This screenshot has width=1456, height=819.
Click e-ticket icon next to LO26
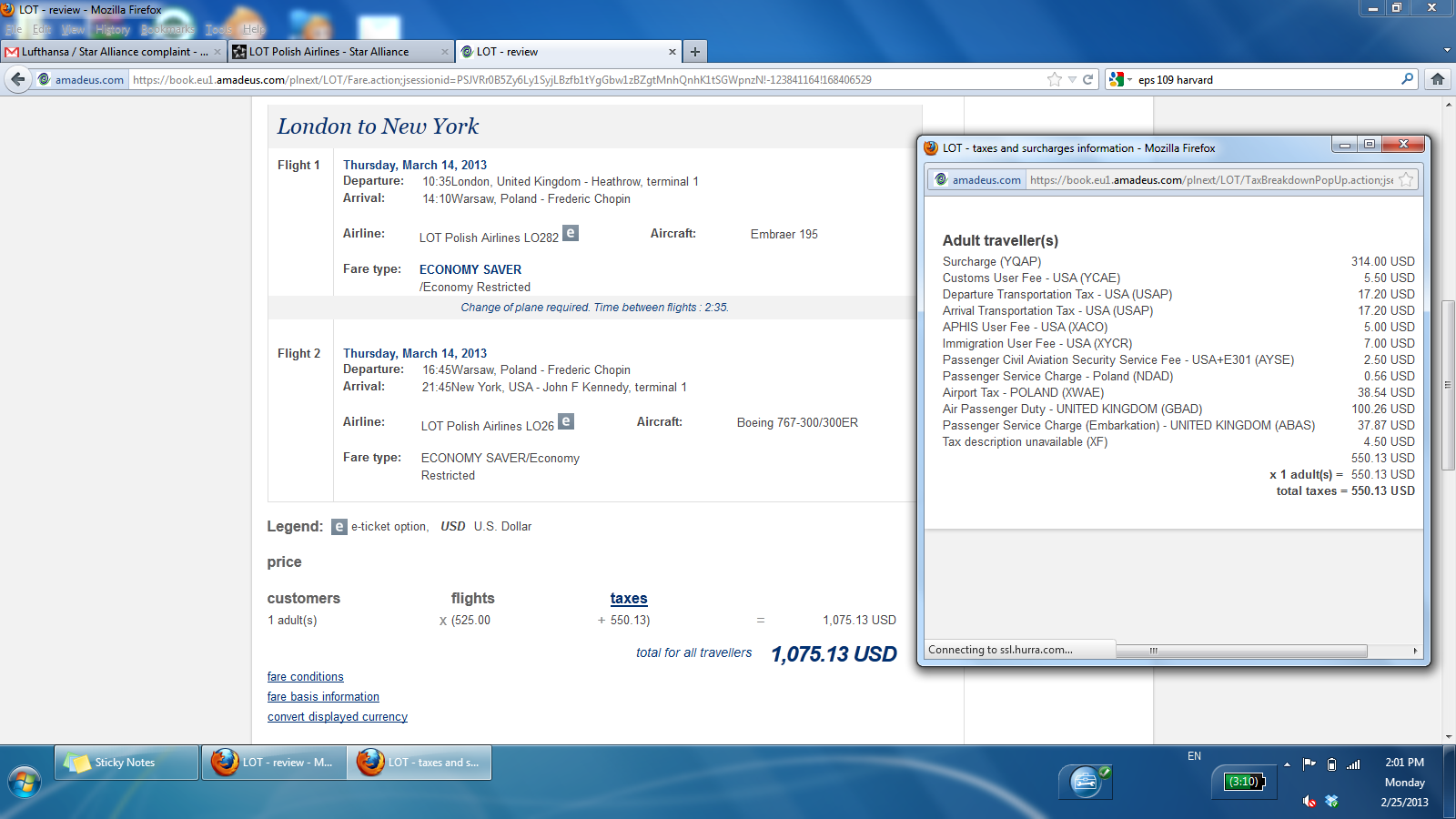pyautogui.click(x=566, y=421)
